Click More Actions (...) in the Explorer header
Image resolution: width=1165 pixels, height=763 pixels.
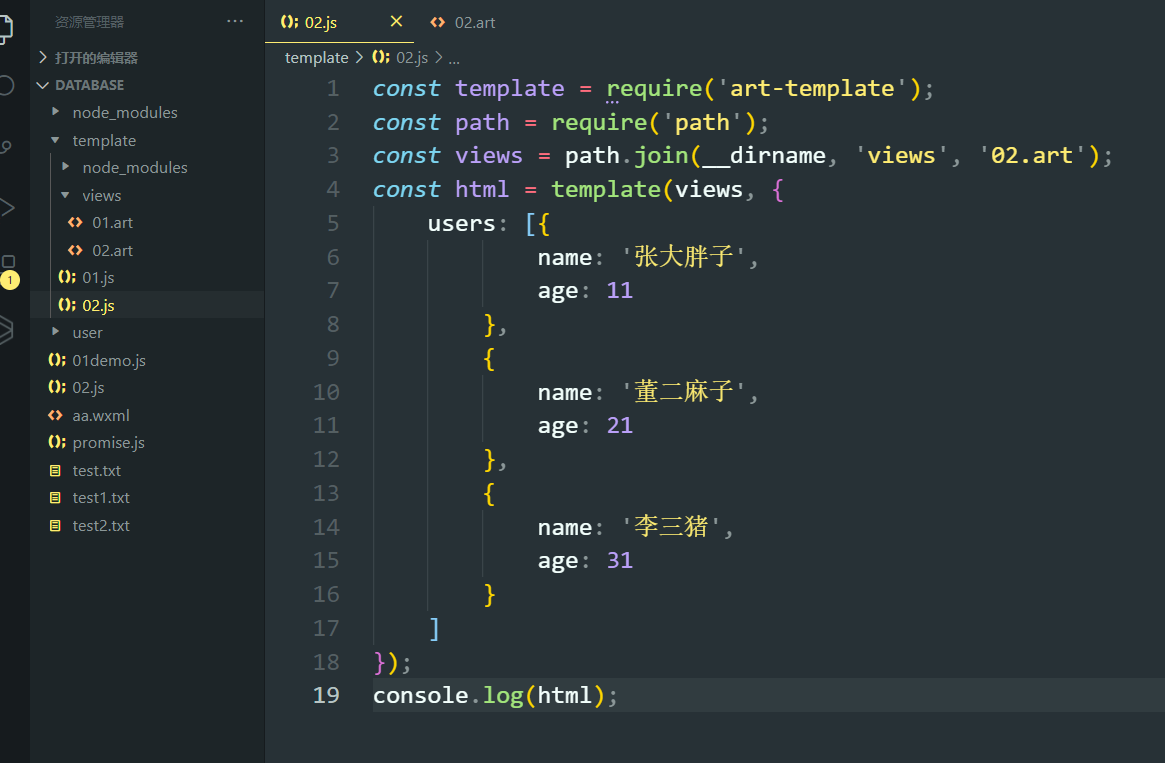pyautogui.click(x=235, y=20)
